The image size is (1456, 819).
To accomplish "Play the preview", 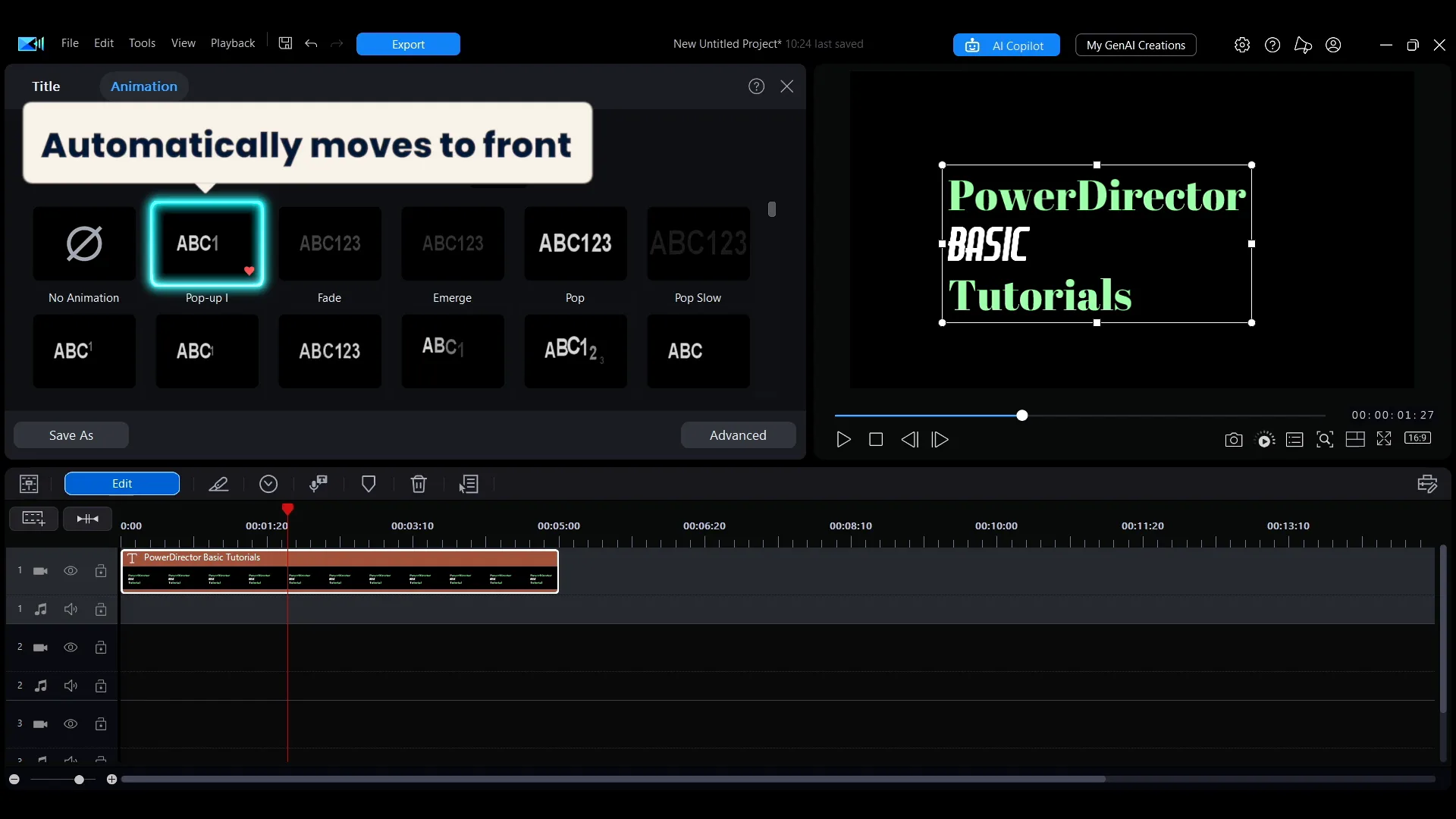I will pos(843,440).
